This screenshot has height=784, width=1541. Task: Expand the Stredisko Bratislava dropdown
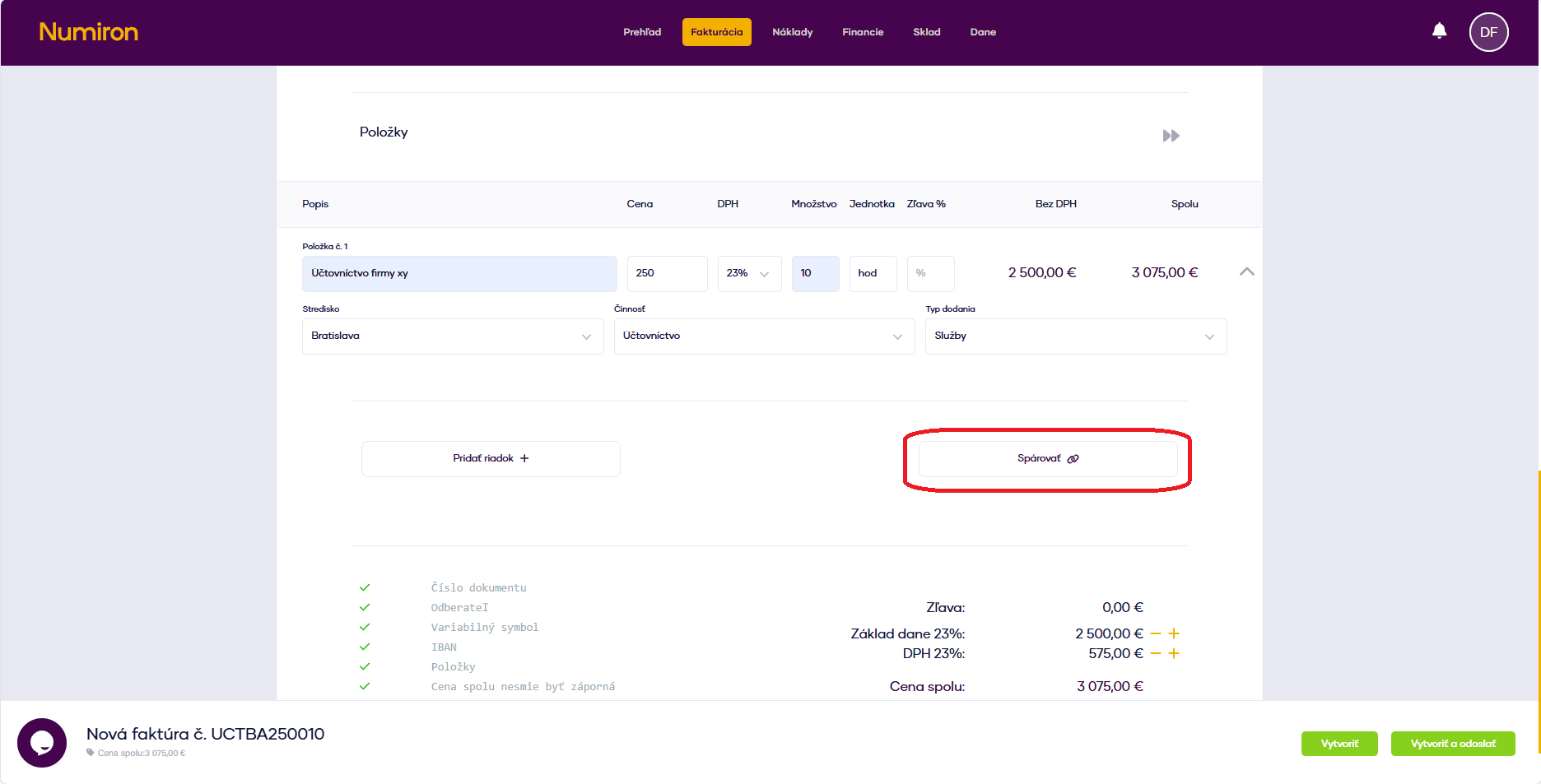453,336
